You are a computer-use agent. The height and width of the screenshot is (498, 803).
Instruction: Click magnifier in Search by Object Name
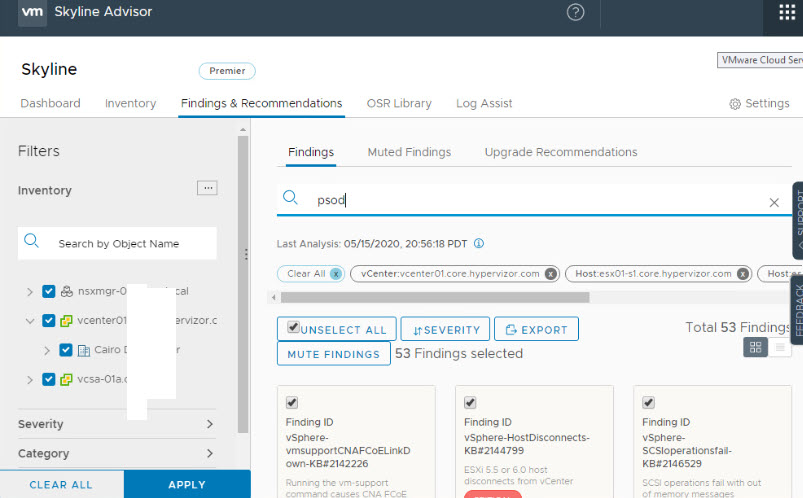32,240
